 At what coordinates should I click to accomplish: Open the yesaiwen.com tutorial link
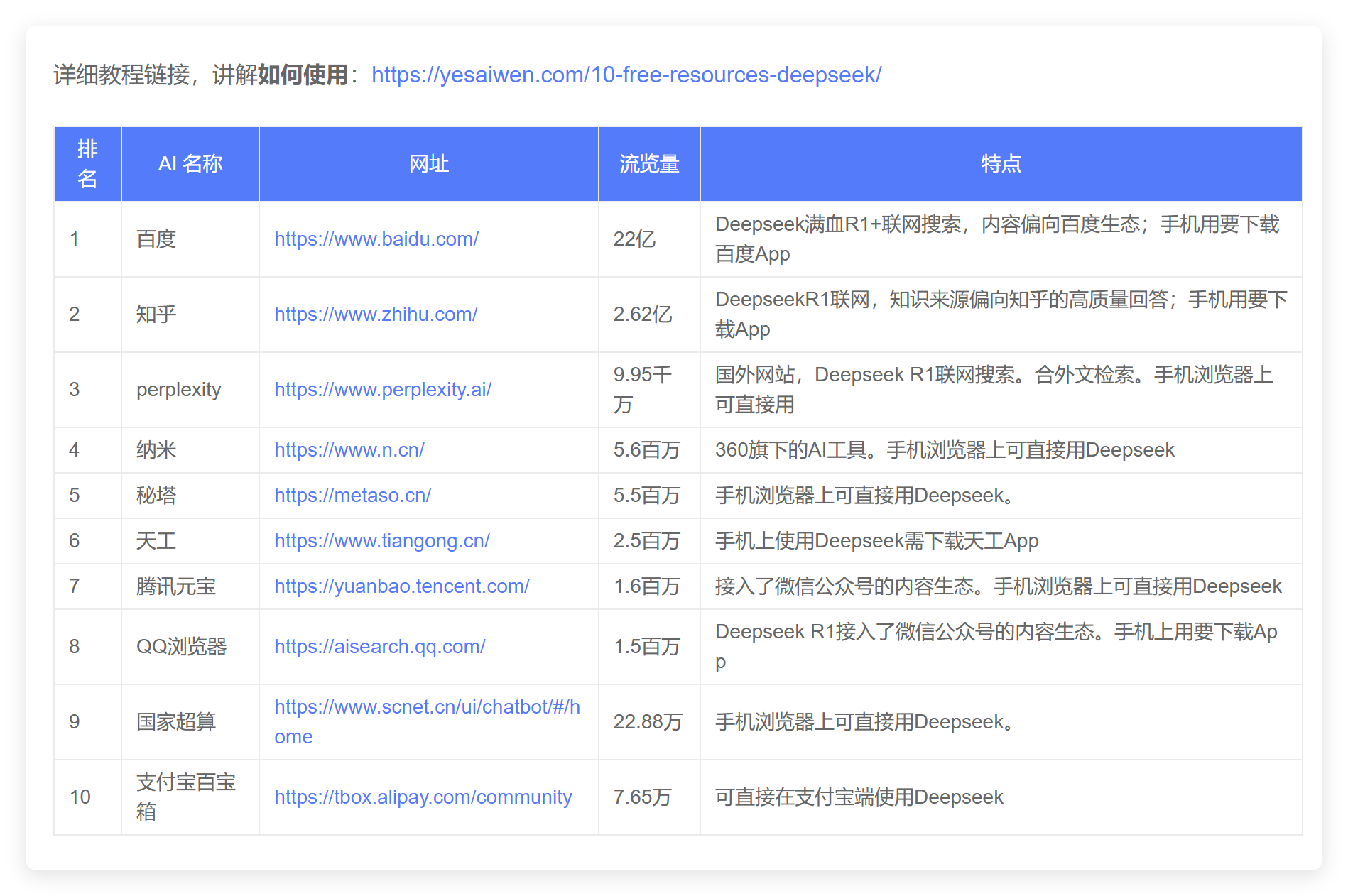pyautogui.click(x=626, y=75)
